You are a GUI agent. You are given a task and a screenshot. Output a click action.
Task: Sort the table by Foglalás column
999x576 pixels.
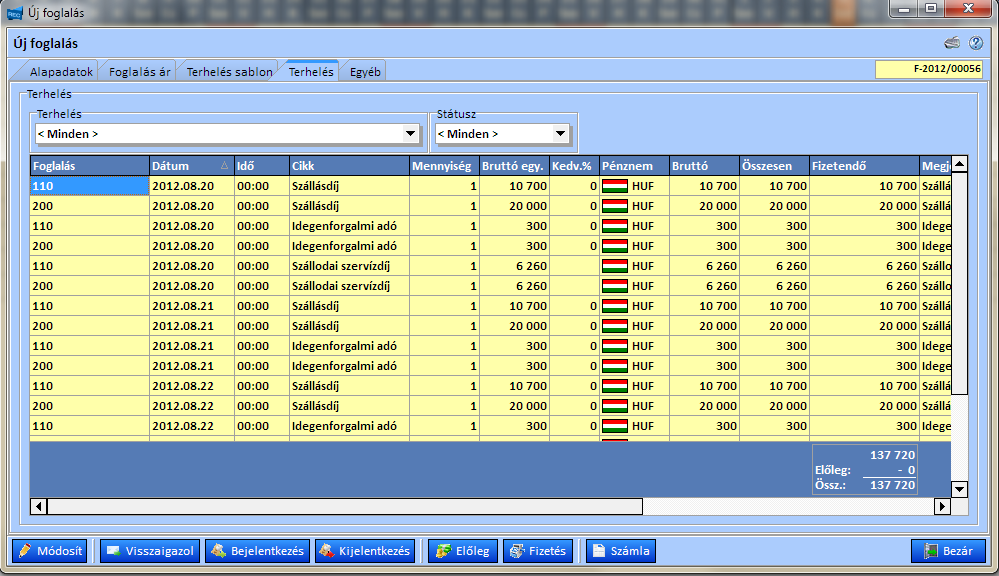click(90, 166)
